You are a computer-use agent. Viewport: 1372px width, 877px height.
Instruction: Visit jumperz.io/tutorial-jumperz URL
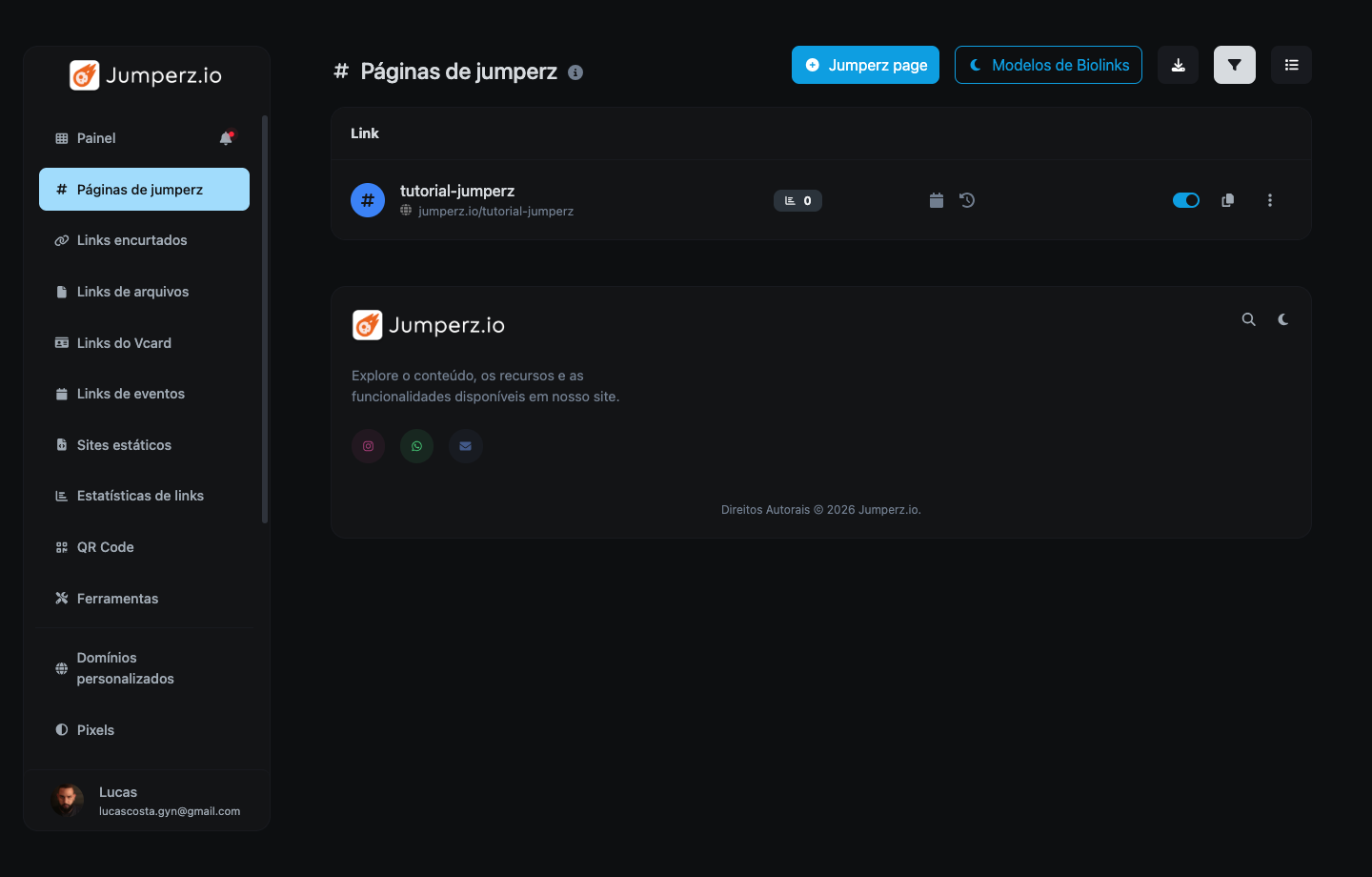[x=495, y=212]
